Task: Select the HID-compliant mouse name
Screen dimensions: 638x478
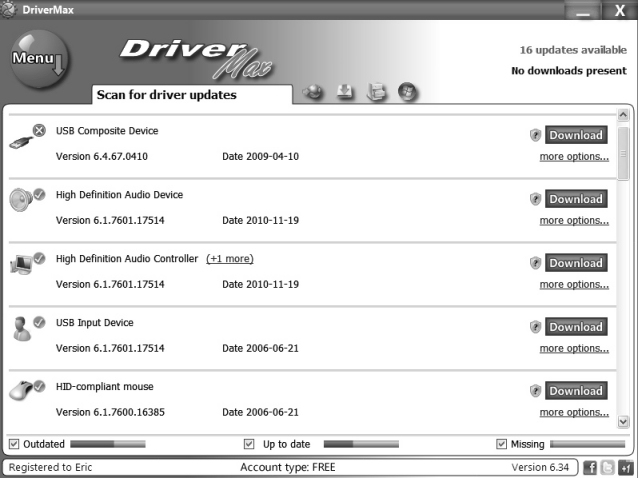Action: pyautogui.click(x=105, y=386)
